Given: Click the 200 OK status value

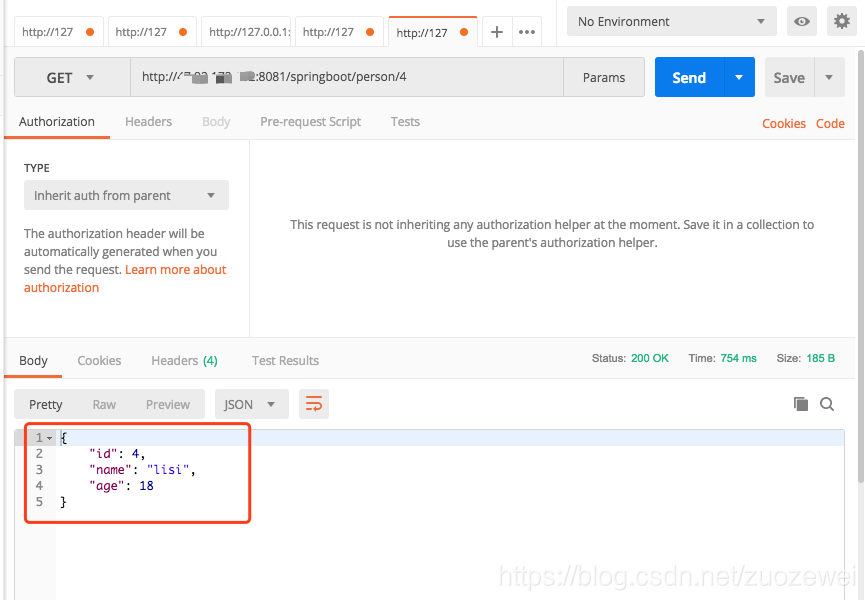Looking at the screenshot, I should coord(650,358).
